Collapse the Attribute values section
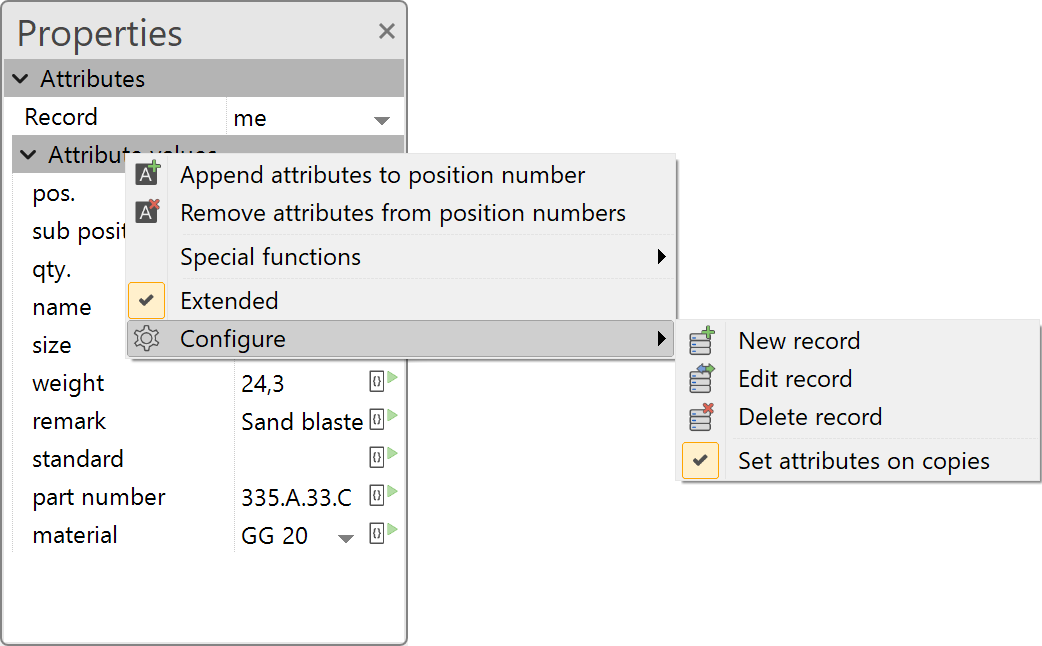1042x646 pixels. 28,154
